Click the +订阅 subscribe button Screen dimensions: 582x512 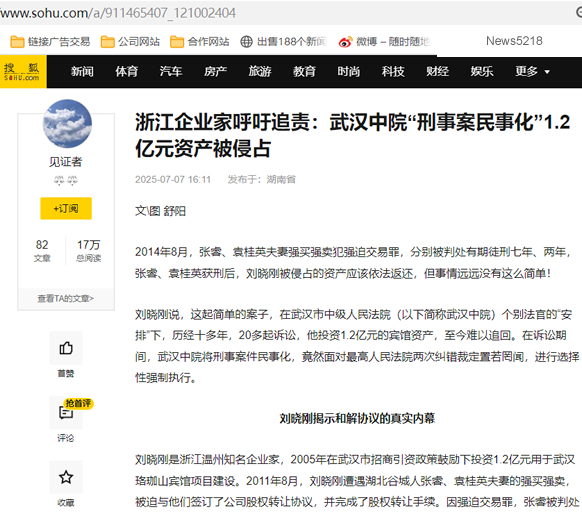click(x=66, y=208)
